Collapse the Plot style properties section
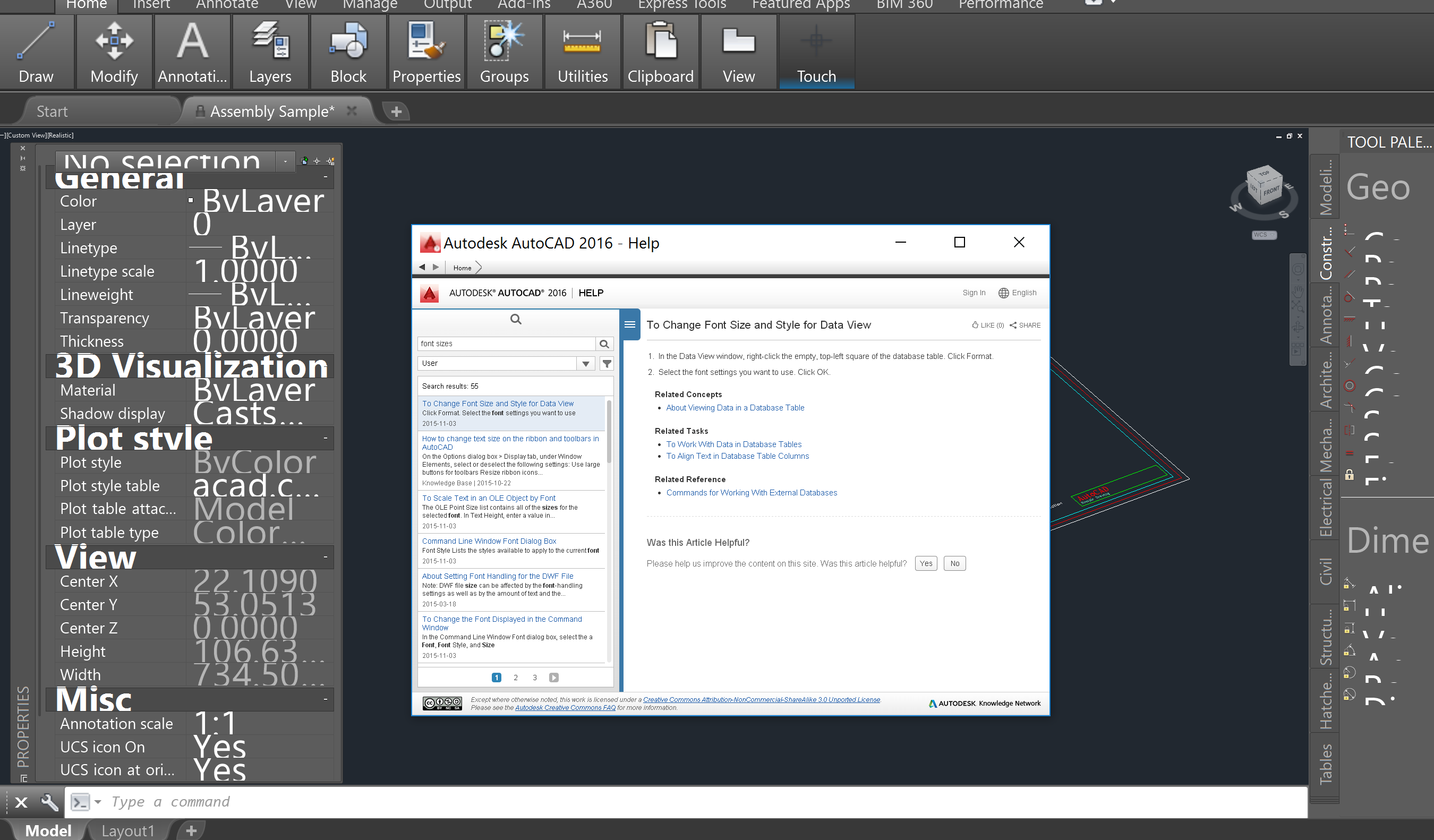Screen dimensions: 1434x840 point(326,438)
